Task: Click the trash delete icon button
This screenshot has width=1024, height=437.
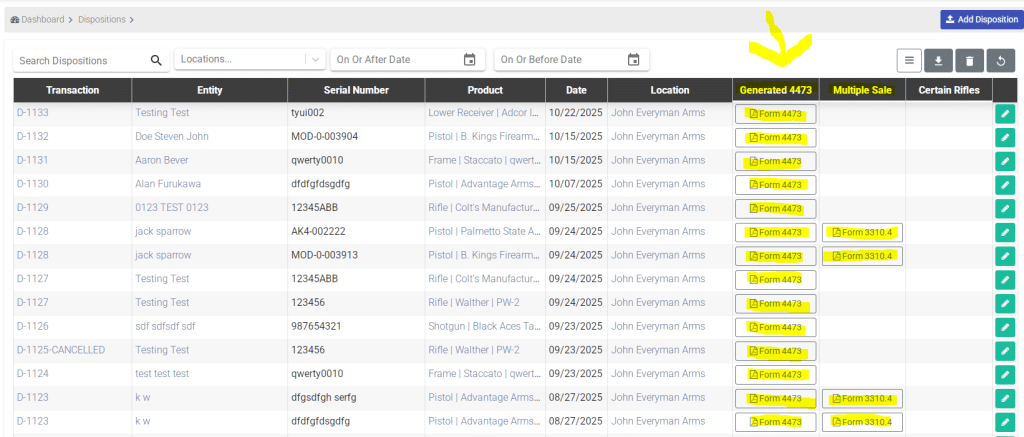Action: coord(968,61)
